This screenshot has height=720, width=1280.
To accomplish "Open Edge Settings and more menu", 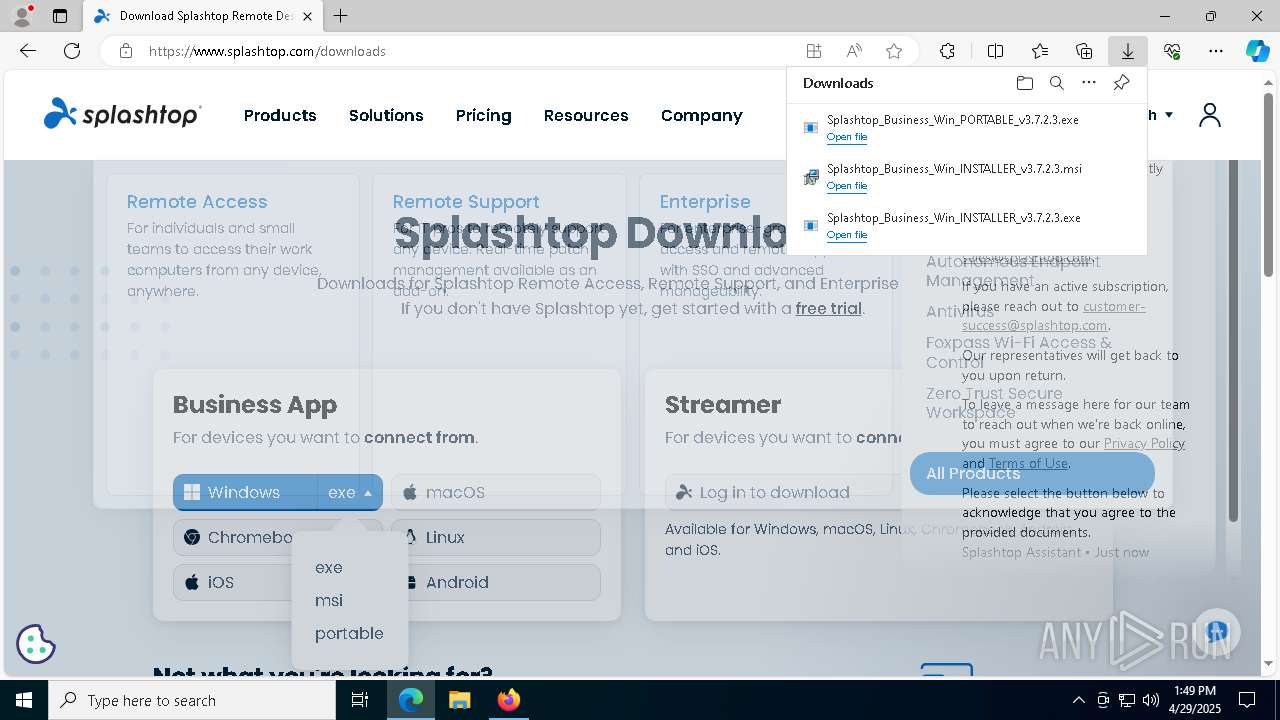I will coord(1216,51).
